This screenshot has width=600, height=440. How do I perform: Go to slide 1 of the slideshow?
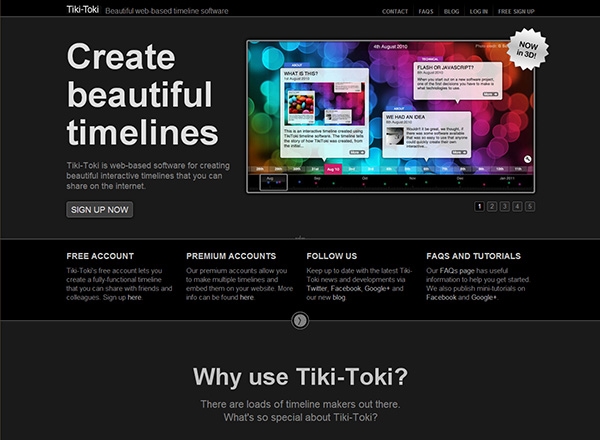[480, 206]
